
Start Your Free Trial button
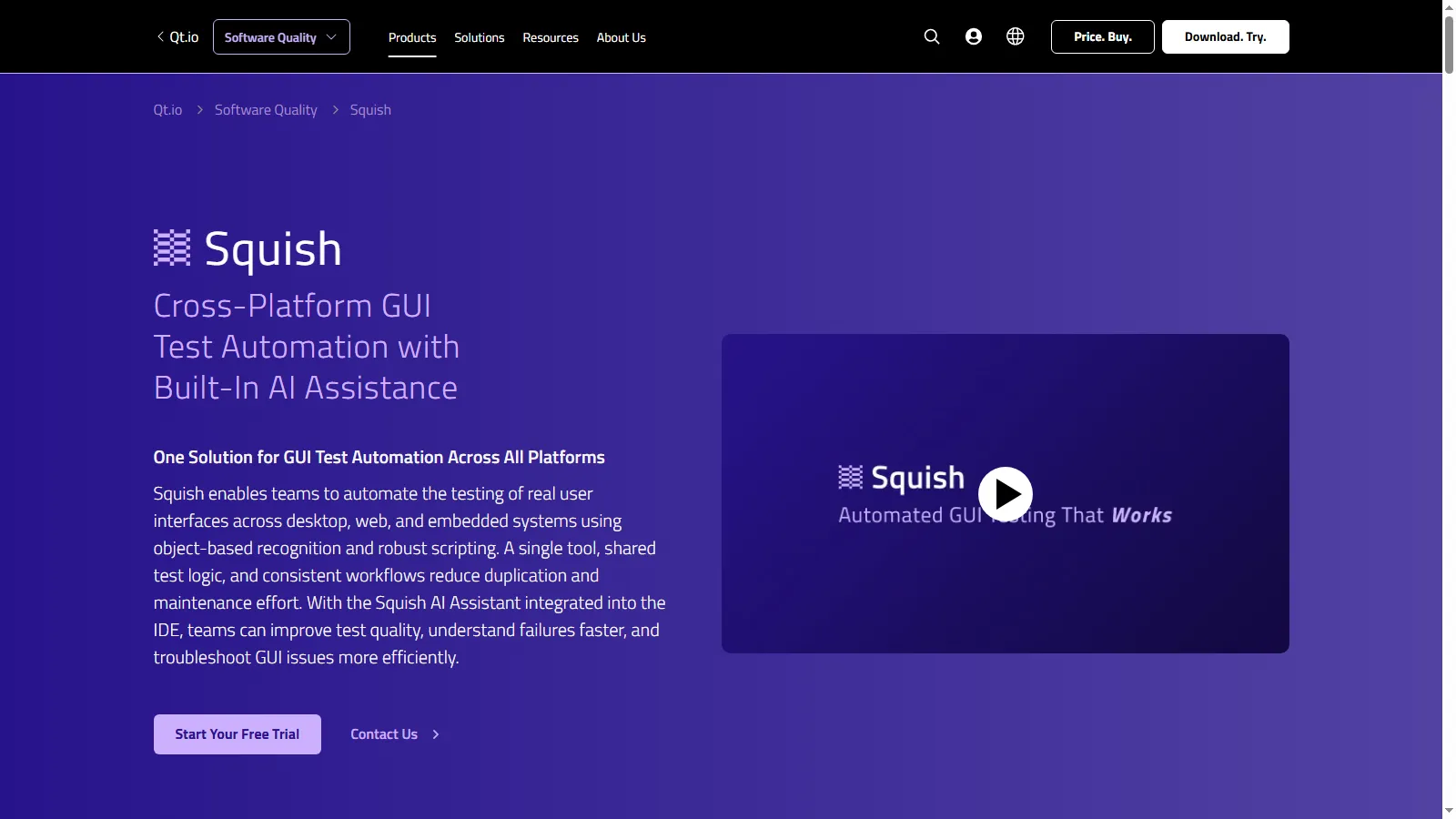[238, 734]
